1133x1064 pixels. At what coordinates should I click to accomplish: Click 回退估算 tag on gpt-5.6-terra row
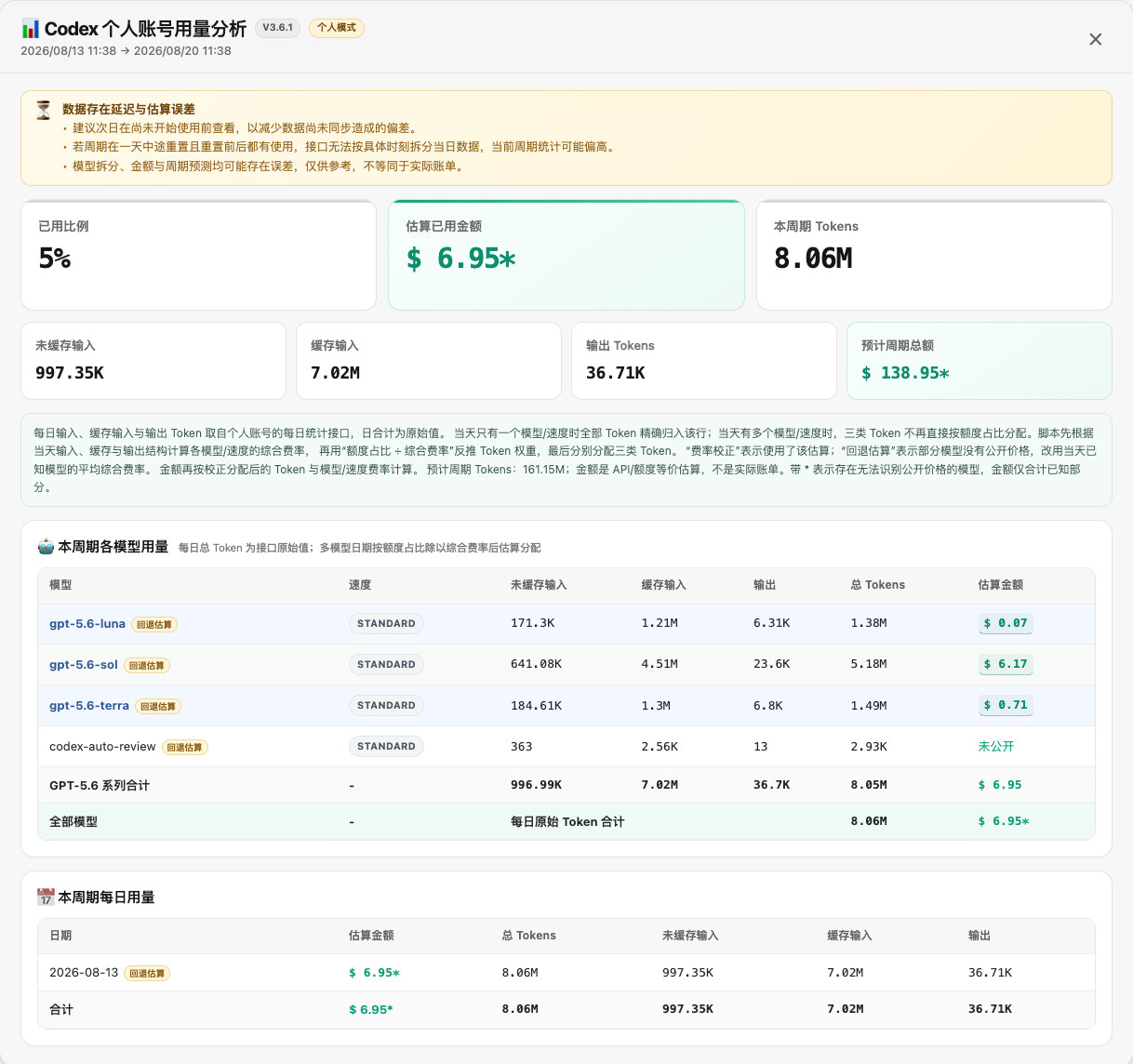(x=158, y=707)
